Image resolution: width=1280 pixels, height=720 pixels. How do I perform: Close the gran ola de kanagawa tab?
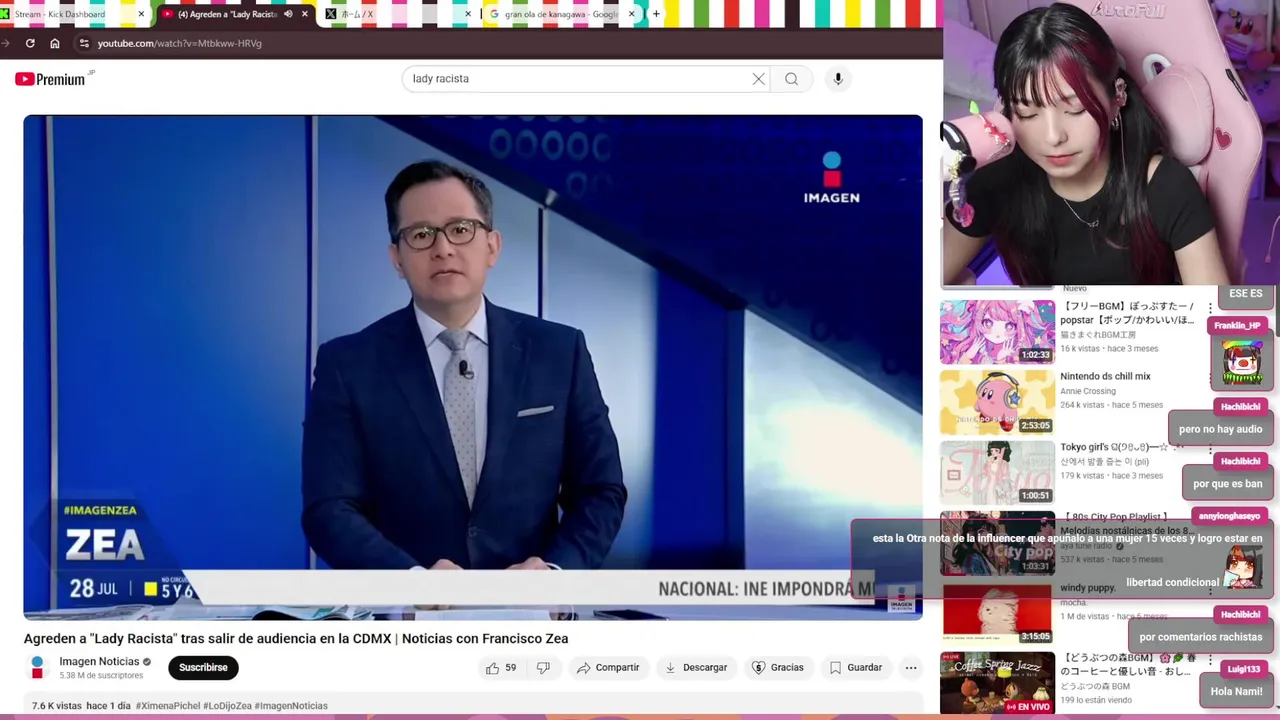(x=631, y=14)
